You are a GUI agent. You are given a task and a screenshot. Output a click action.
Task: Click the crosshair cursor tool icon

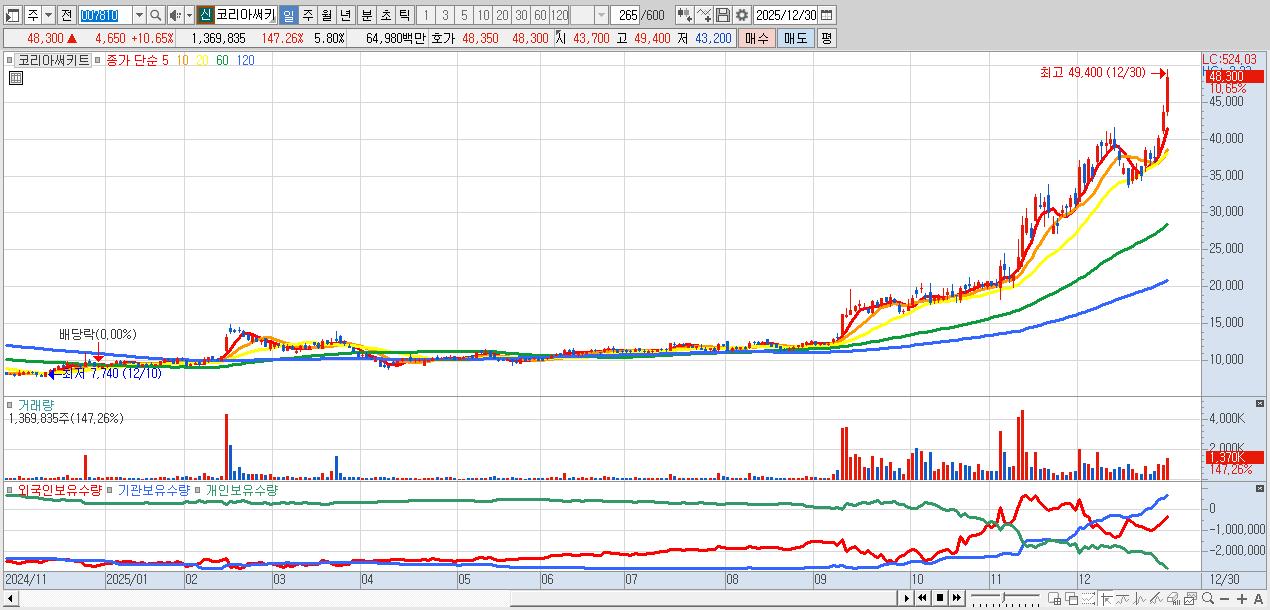1108,598
